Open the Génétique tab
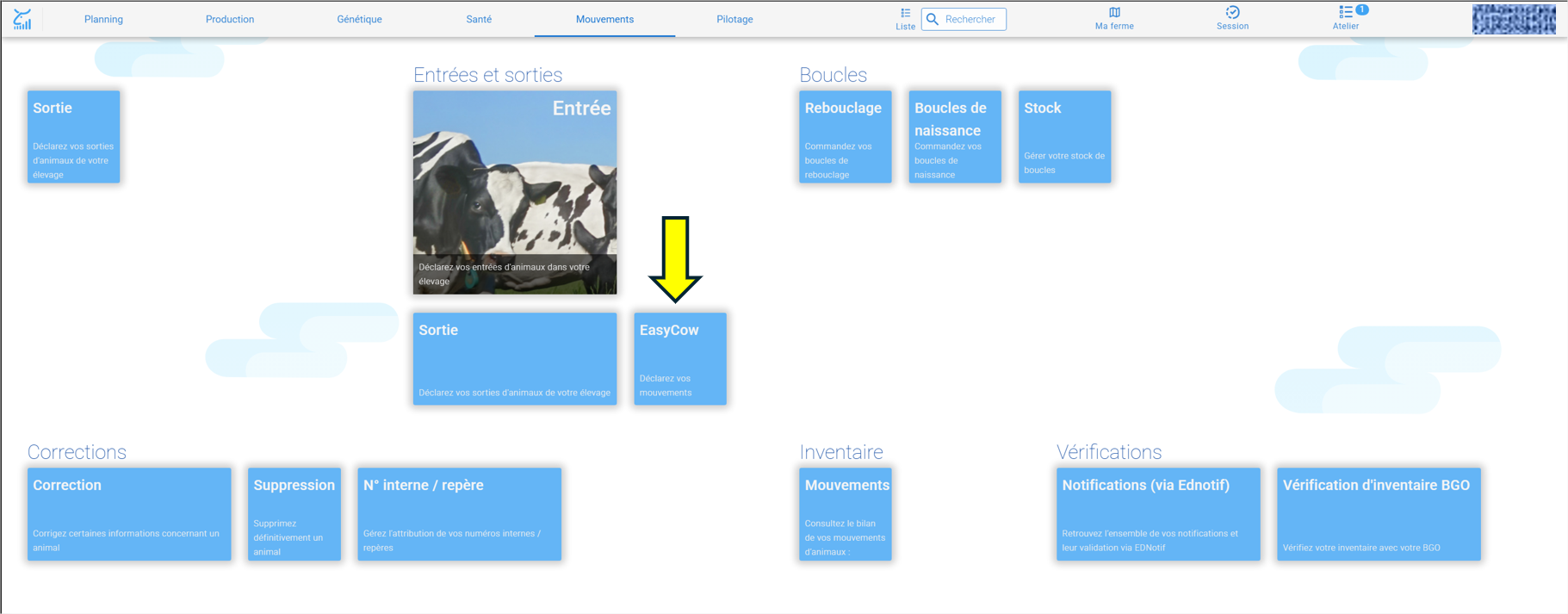This screenshot has height=614, width=1568. (359, 19)
